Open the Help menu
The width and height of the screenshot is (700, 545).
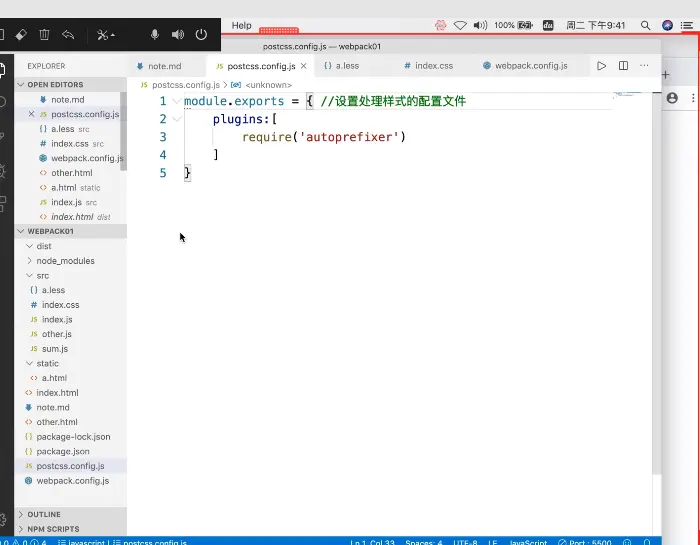coord(242,25)
